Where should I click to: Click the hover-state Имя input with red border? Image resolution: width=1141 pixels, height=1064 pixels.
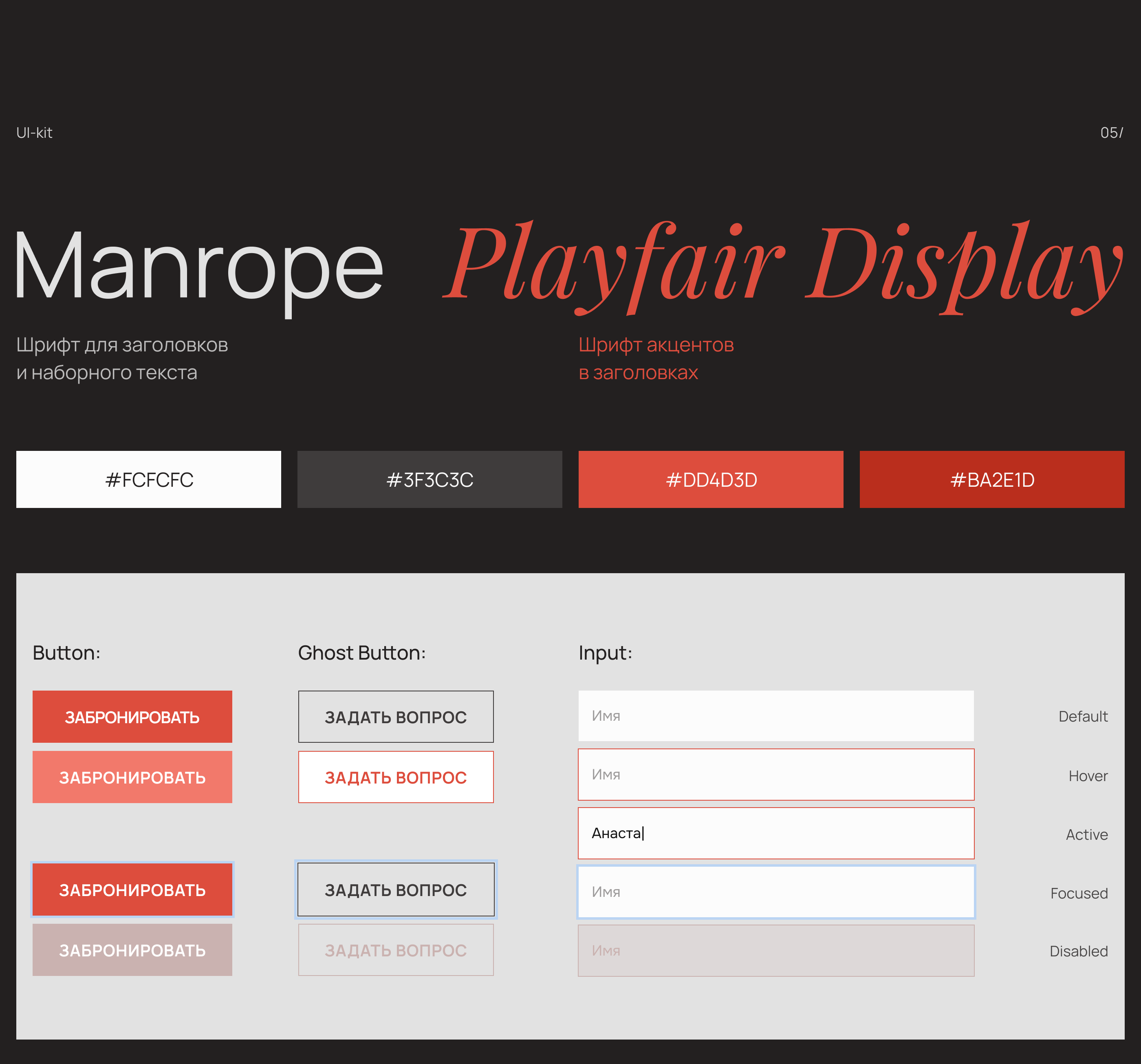coord(775,775)
